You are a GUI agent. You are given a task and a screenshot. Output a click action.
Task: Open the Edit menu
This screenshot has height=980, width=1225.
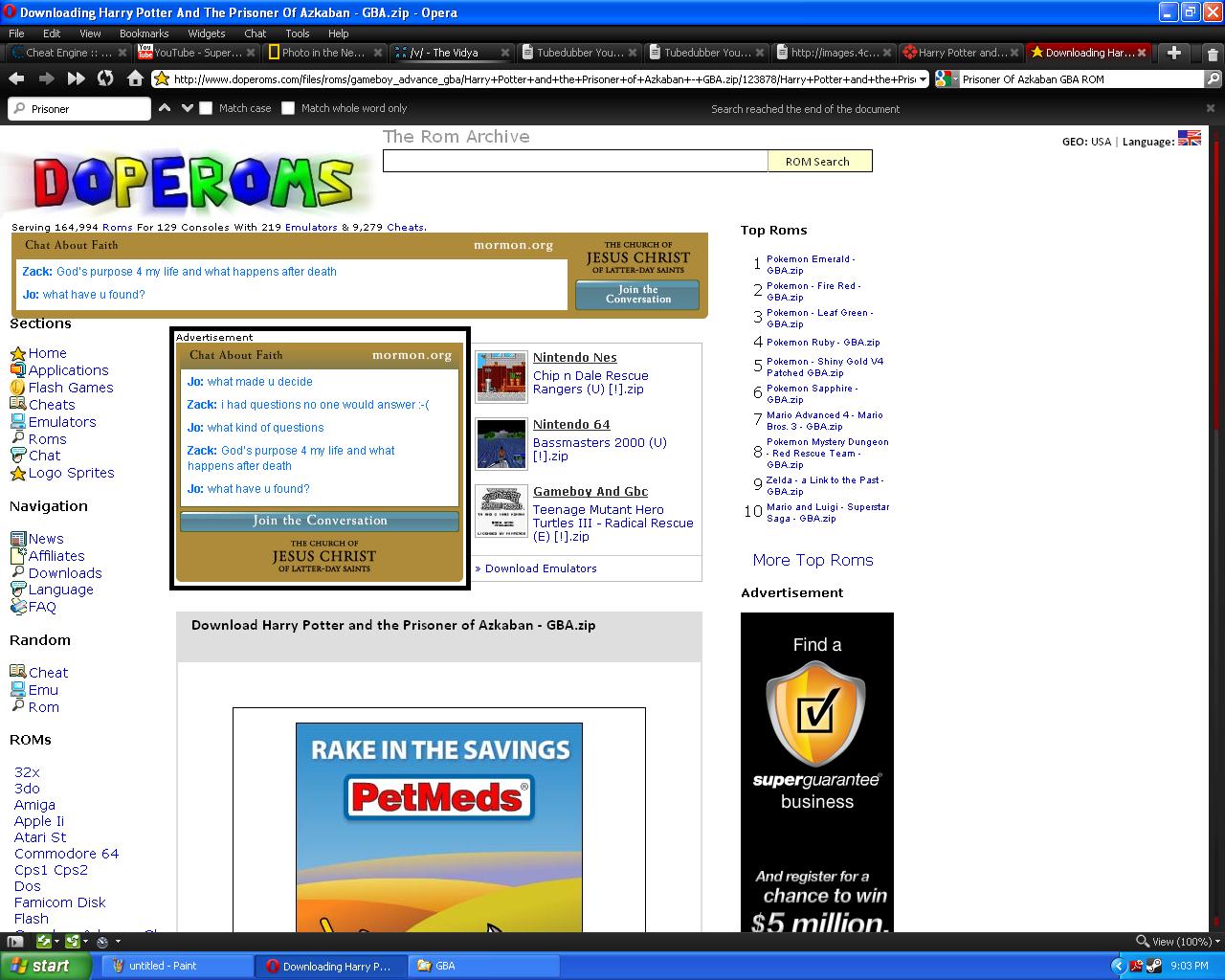click(52, 33)
